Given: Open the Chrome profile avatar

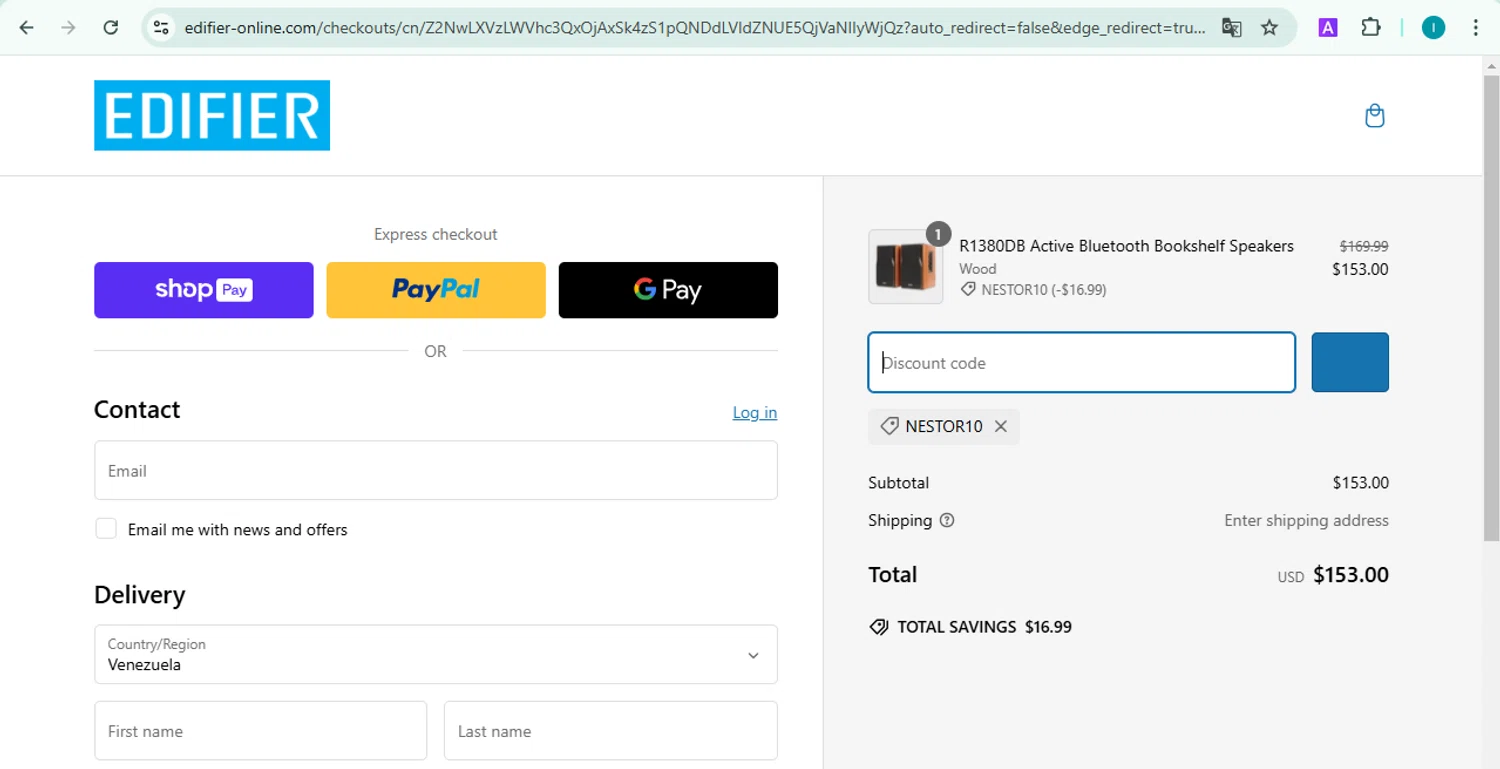Looking at the screenshot, I should coord(1434,28).
